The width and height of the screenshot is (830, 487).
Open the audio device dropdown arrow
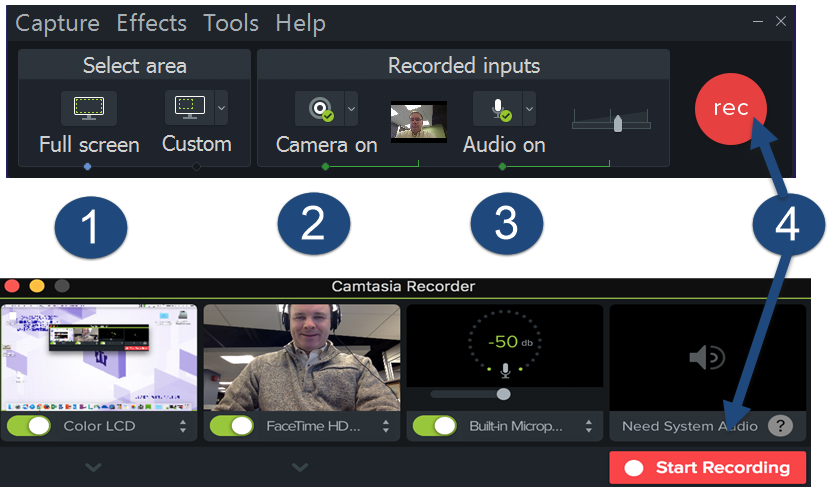pos(529,109)
